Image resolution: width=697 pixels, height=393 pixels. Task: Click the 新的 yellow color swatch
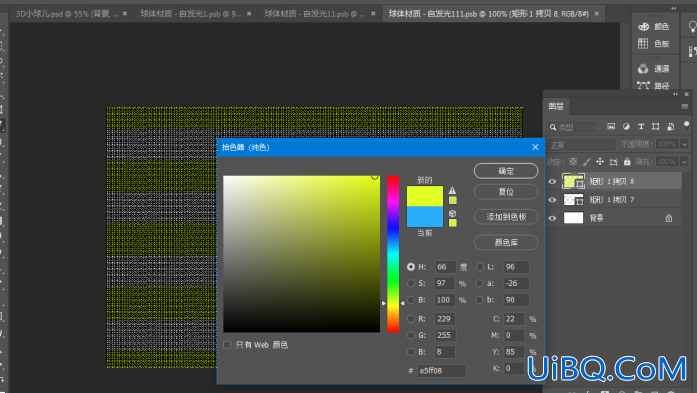click(425, 196)
